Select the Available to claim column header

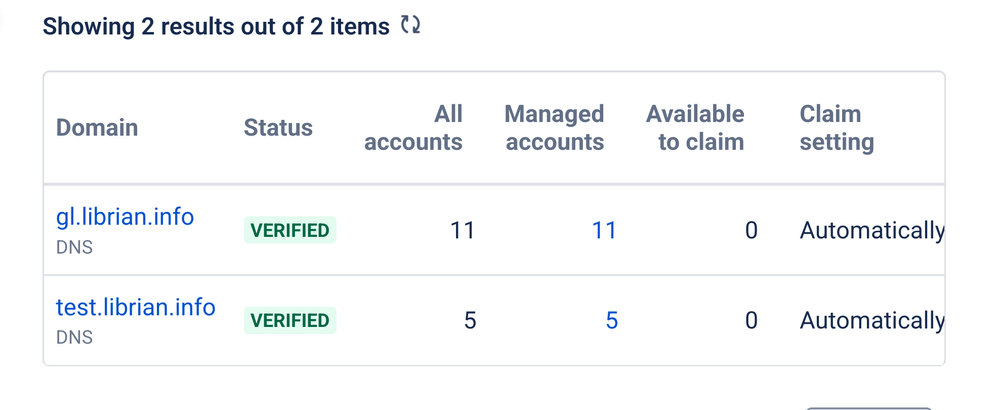pos(695,127)
